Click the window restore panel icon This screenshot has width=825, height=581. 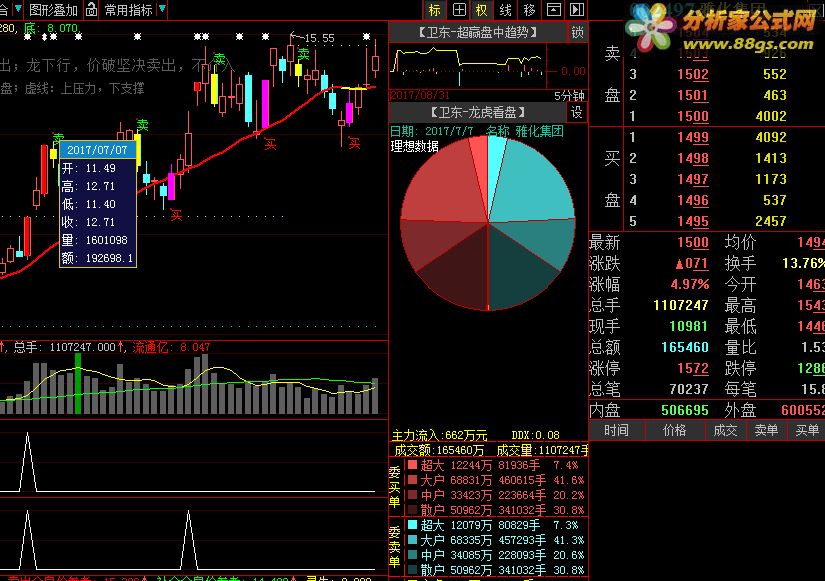tap(554, 9)
